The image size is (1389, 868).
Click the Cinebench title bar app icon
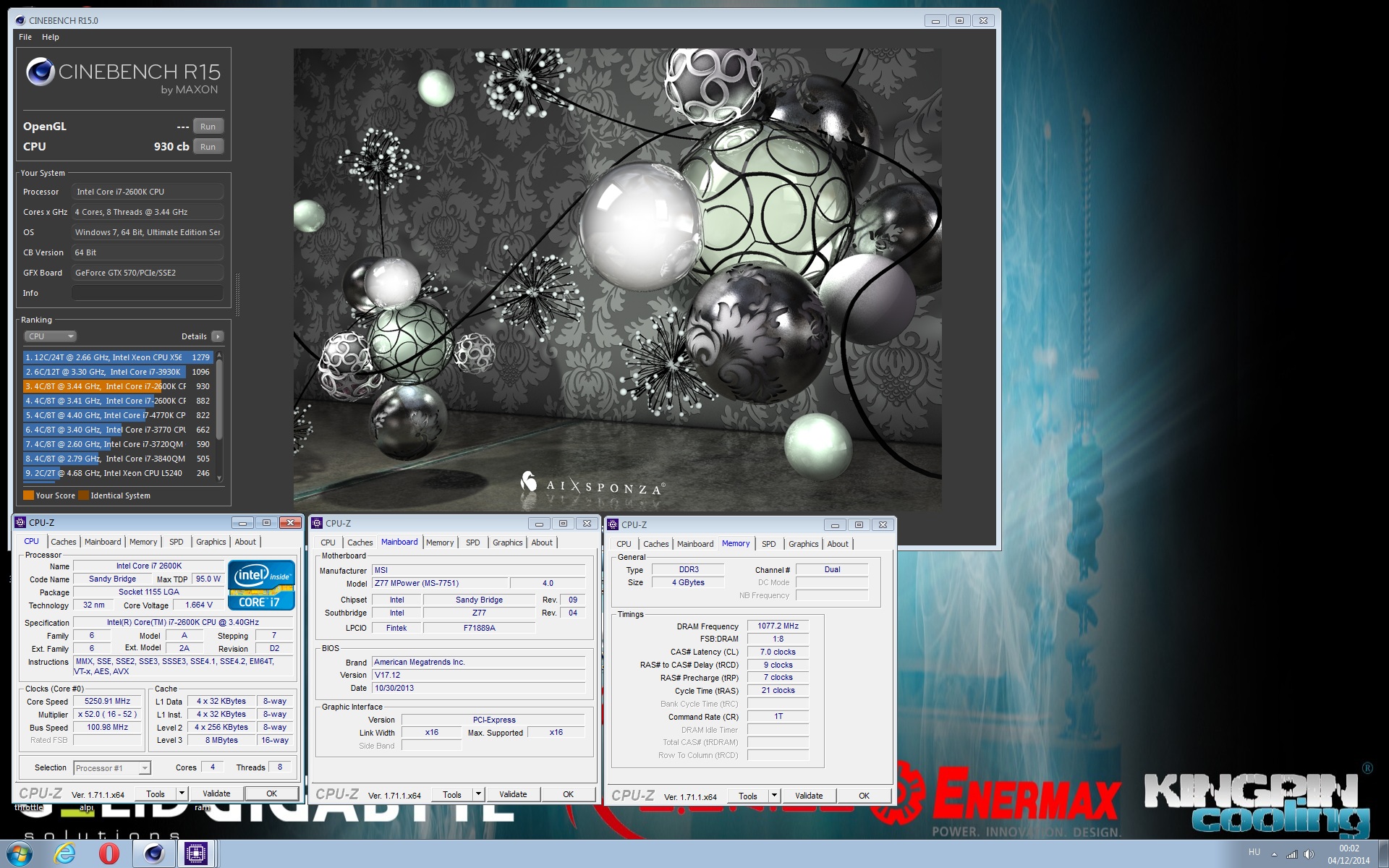click(20, 20)
